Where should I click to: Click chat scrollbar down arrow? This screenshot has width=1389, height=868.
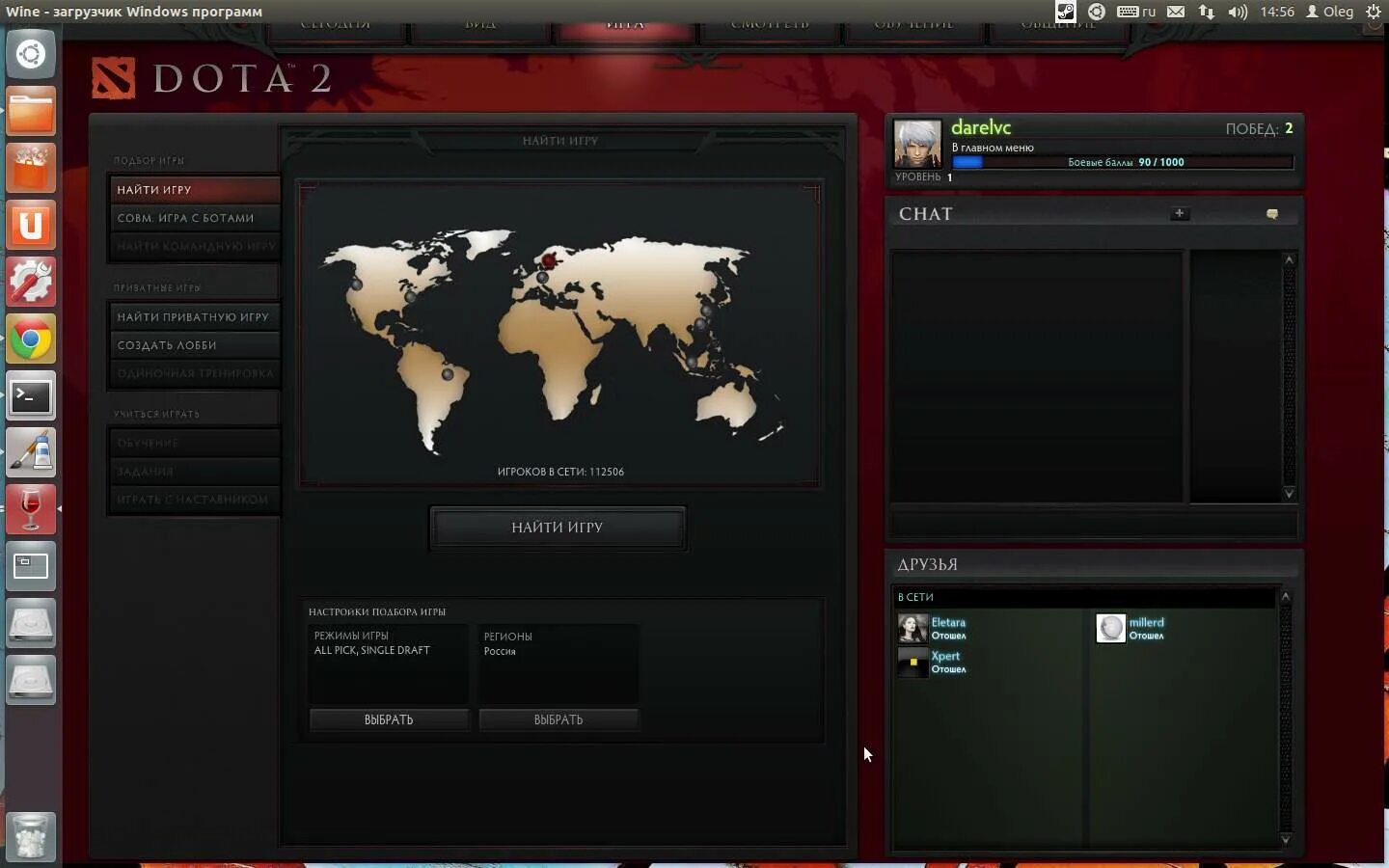[x=1289, y=494]
